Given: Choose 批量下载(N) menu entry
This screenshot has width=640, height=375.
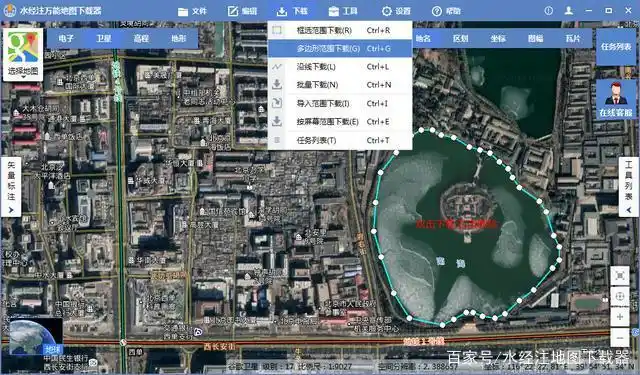Looking at the screenshot, I should (340, 85).
